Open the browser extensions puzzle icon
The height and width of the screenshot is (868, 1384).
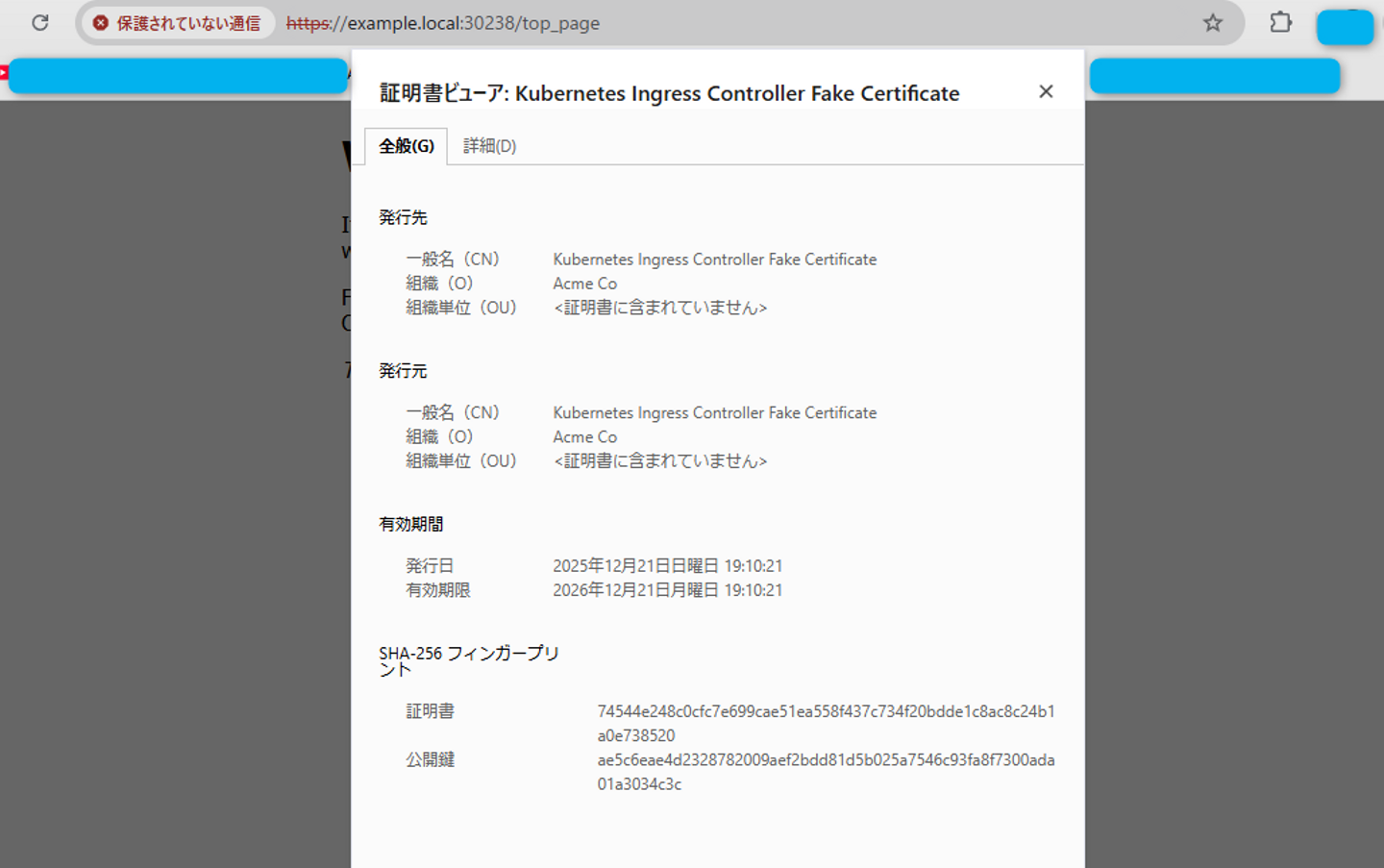pyautogui.click(x=1280, y=22)
